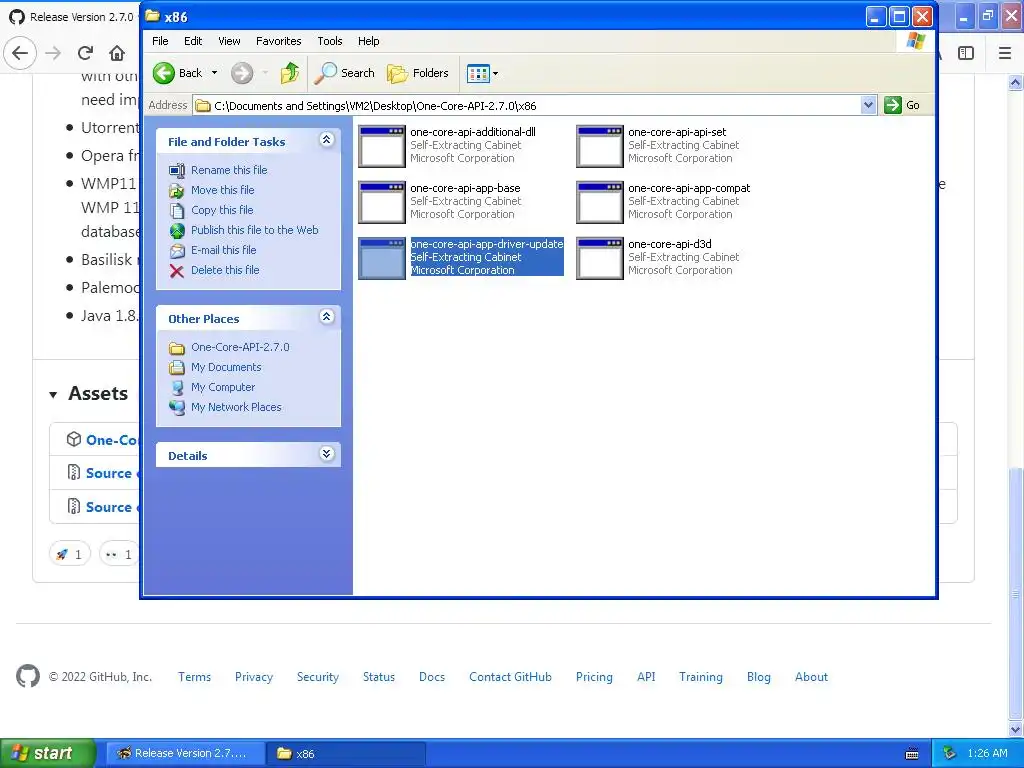Viewport: 1024px width, 768px height.
Task: Open the Search pane in Explorer
Action: (344, 73)
